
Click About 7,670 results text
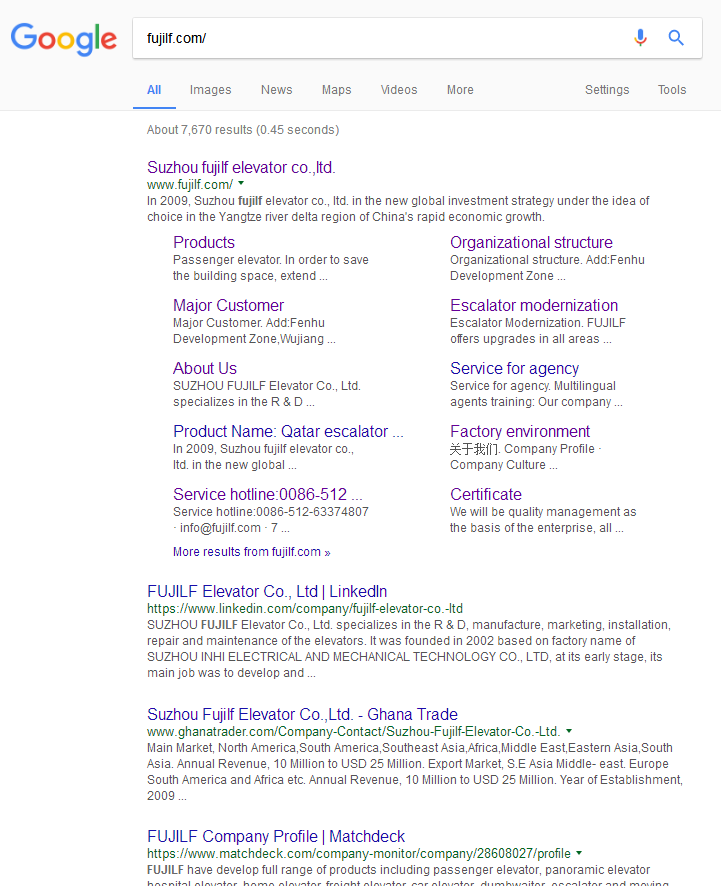[x=243, y=130]
